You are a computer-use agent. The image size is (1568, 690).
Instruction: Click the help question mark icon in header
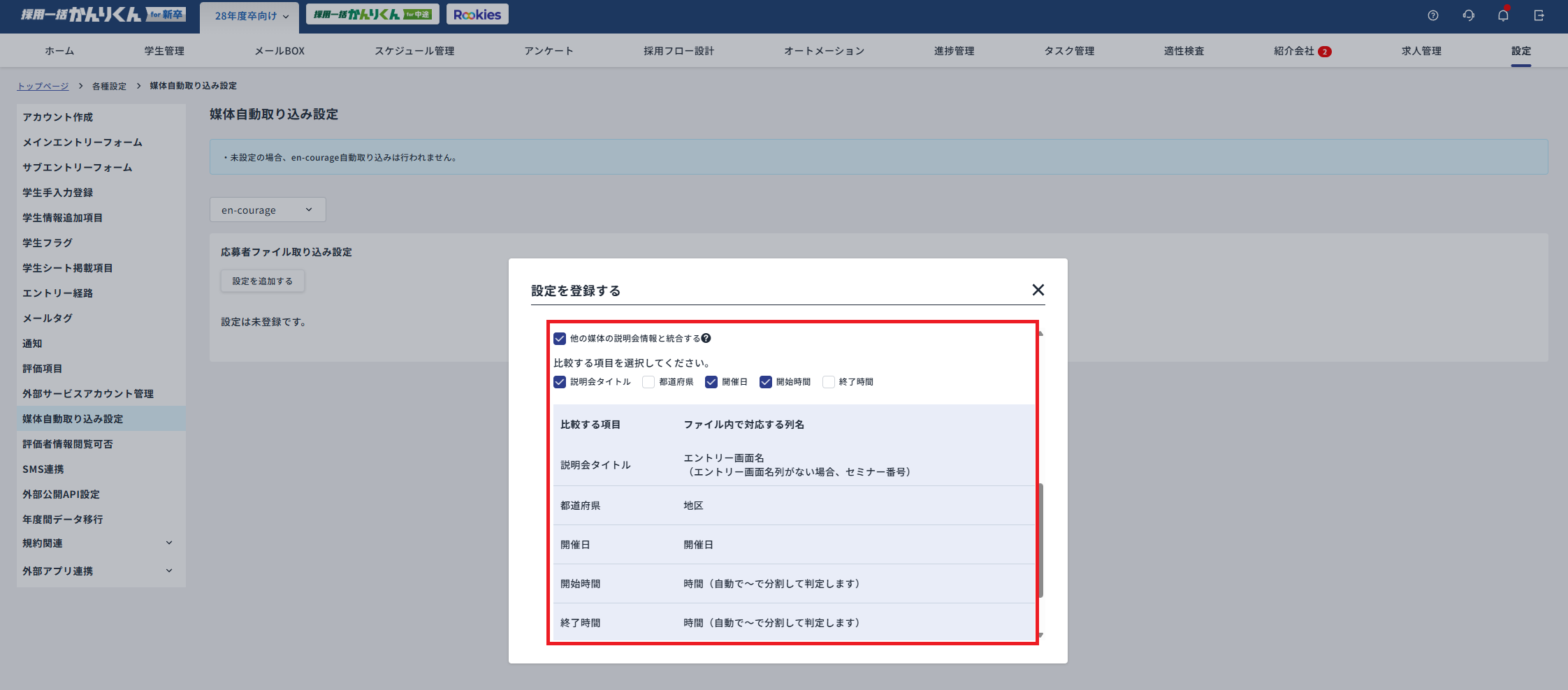pos(1433,15)
